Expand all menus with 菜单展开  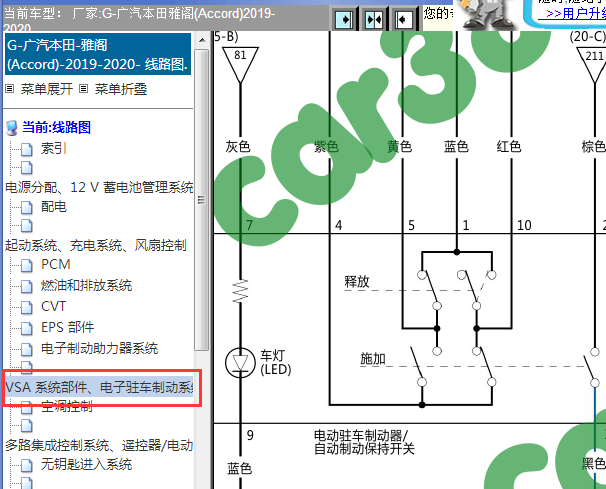point(46,89)
